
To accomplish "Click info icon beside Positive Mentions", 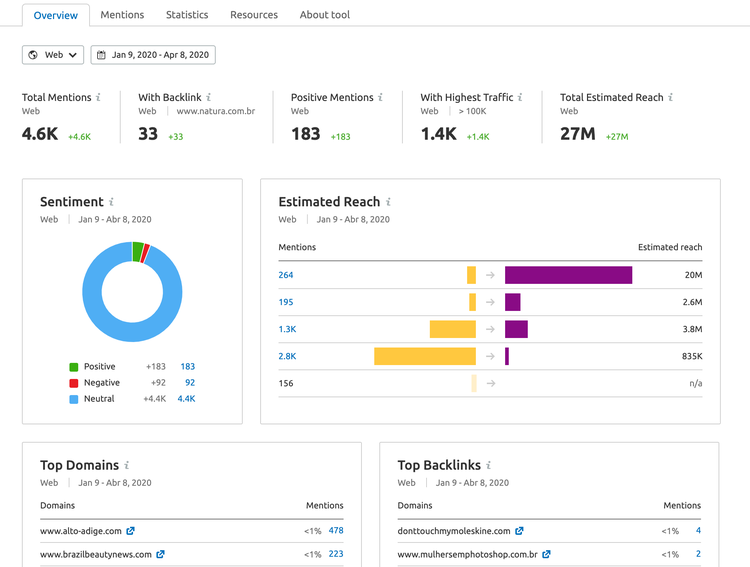I will pos(380,97).
